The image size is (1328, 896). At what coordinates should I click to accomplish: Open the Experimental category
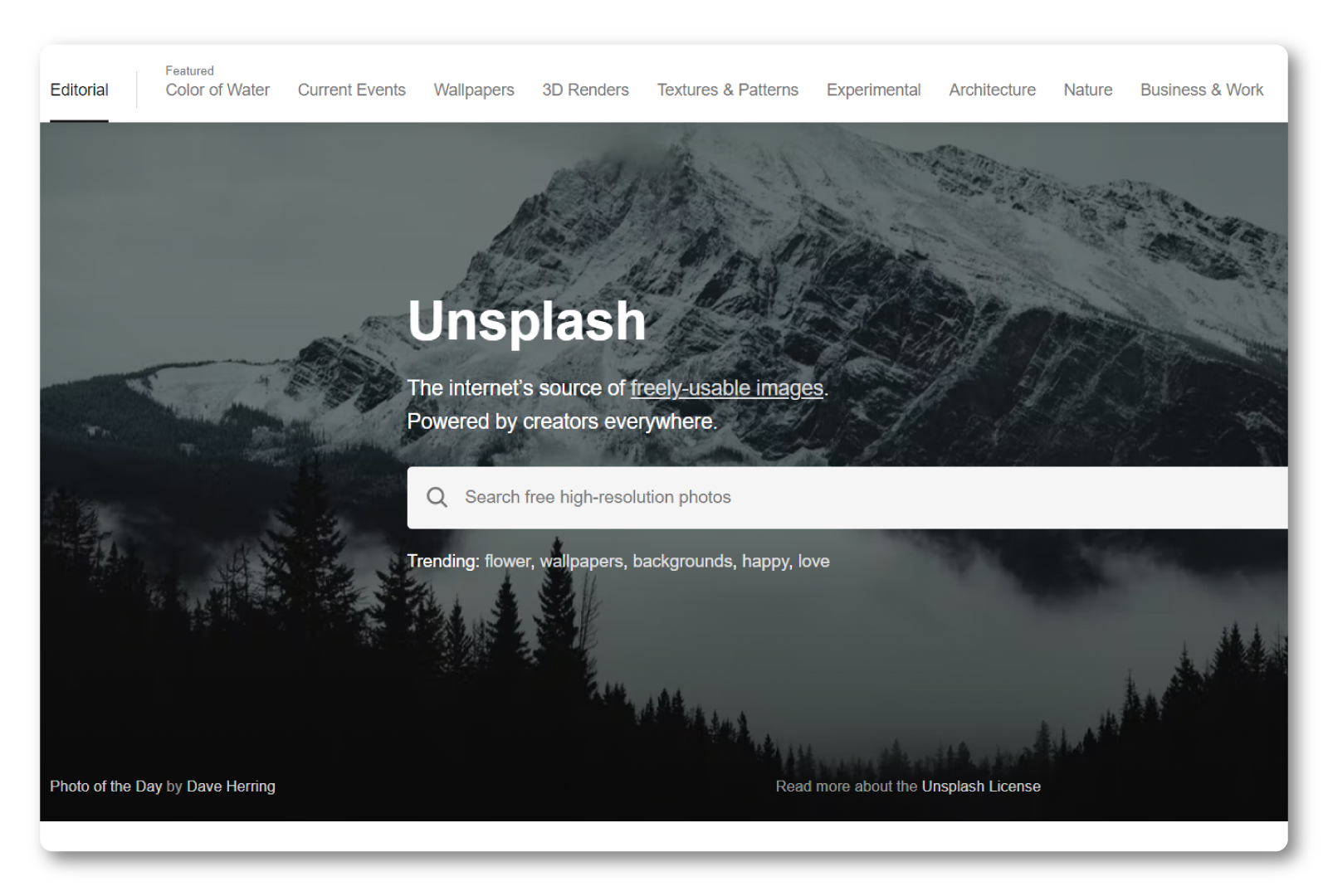[x=873, y=90]
